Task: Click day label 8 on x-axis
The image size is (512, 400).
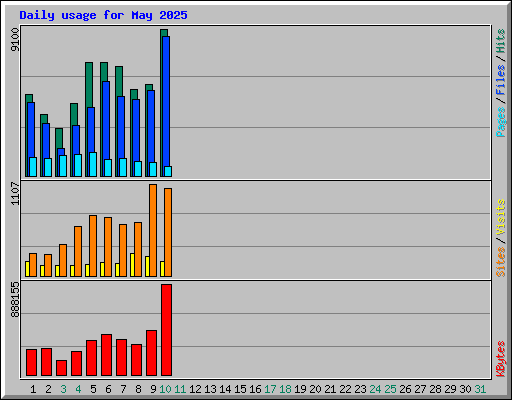Action: 138,389
